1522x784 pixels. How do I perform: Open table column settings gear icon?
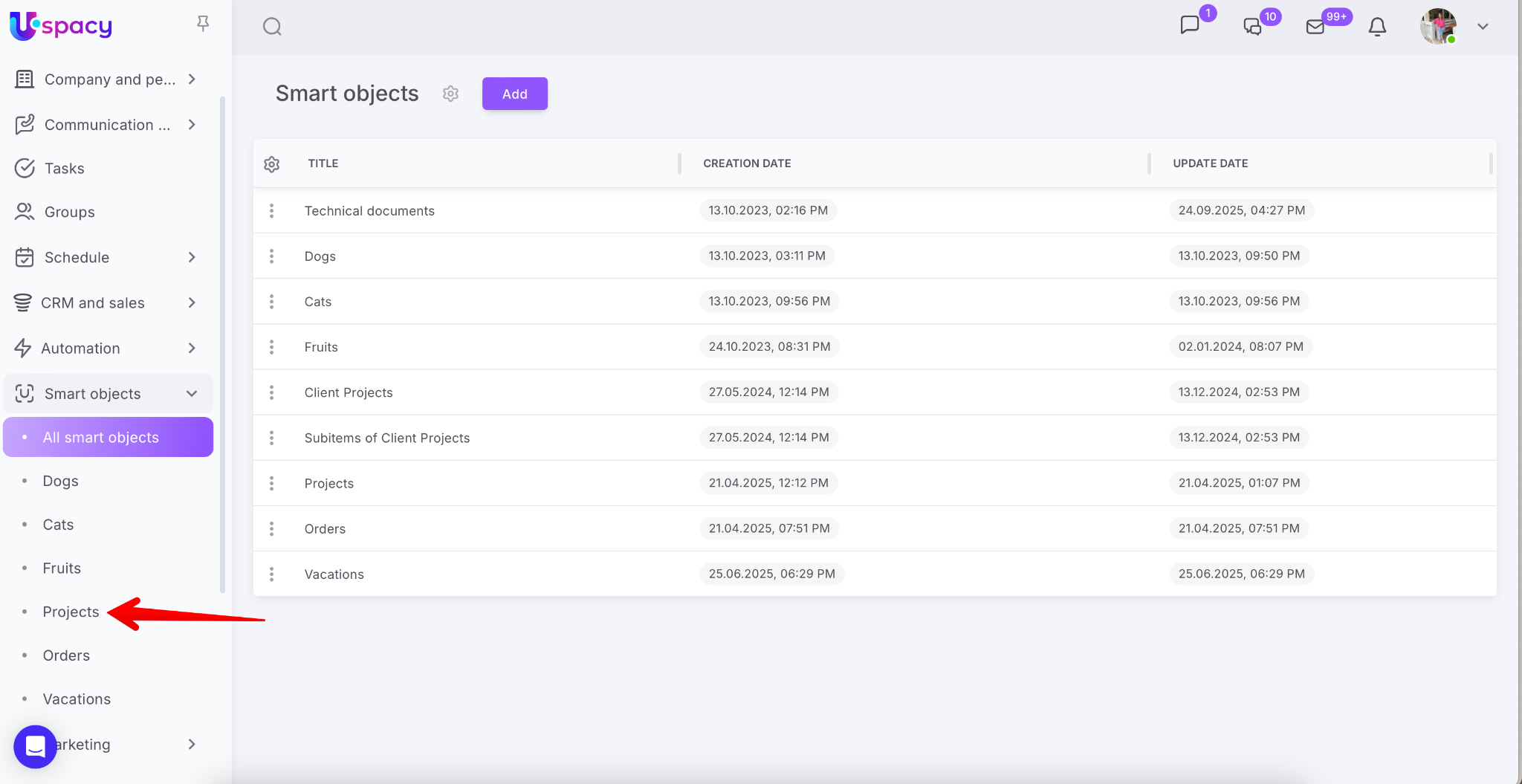[x=272, y=164]
